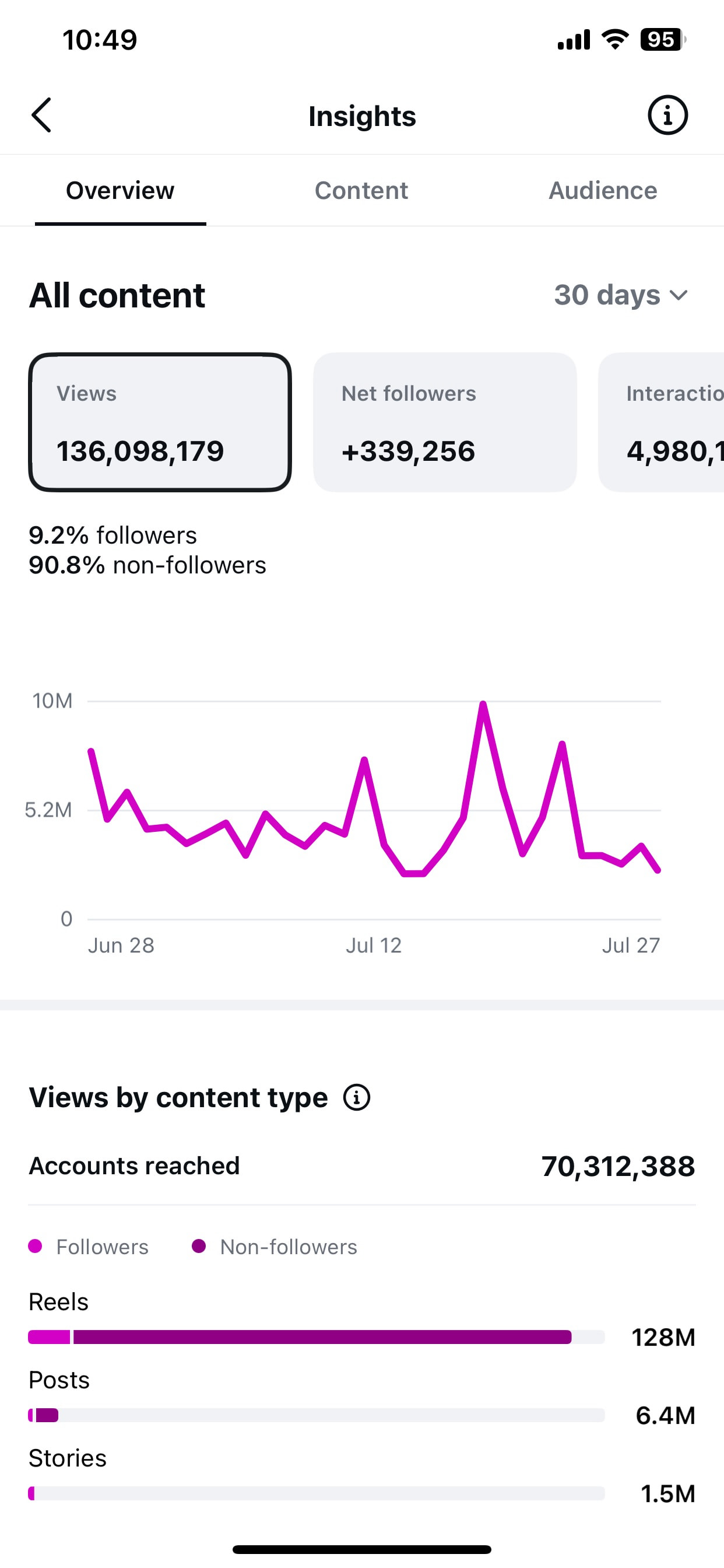Tap the Non-followers legend dot
Viewport: 724px width, 1568px height.
click(x=198, y=1246)
